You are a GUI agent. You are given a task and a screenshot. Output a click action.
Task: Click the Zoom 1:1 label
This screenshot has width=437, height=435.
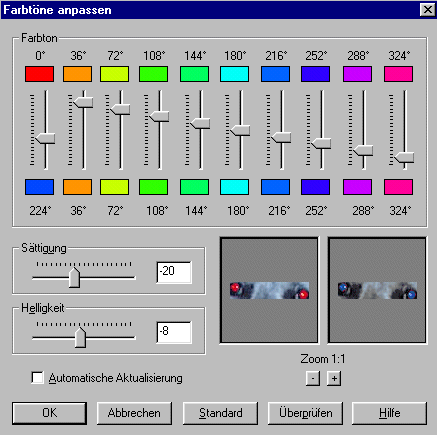[x=323, y=359]
